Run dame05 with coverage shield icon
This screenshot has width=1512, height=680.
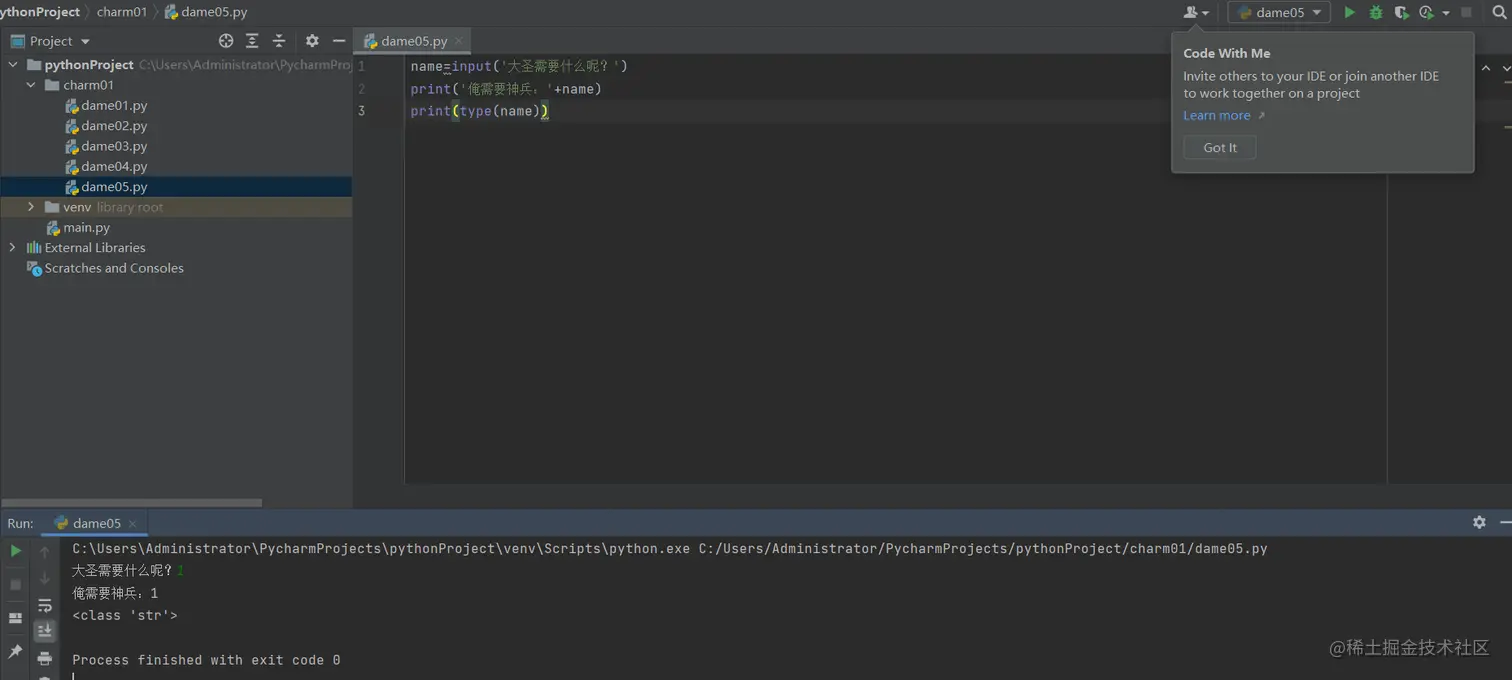click(1402, 13)
